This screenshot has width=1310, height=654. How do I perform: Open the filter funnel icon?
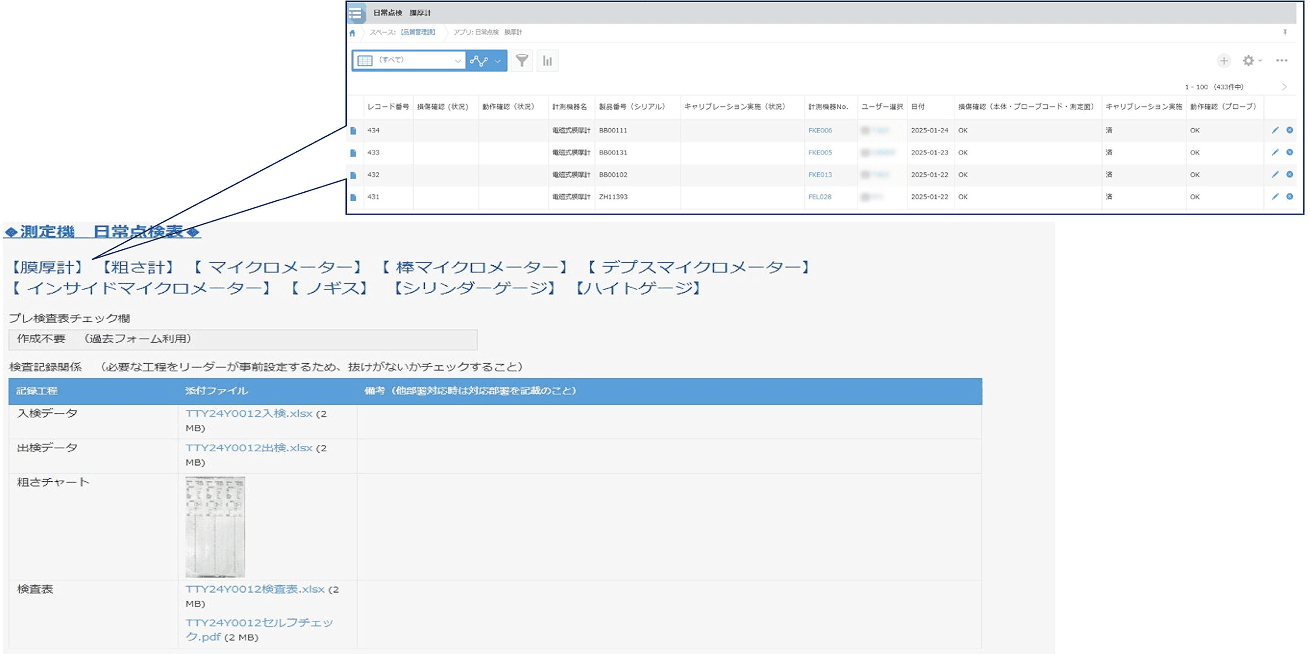tap(522, 61)
